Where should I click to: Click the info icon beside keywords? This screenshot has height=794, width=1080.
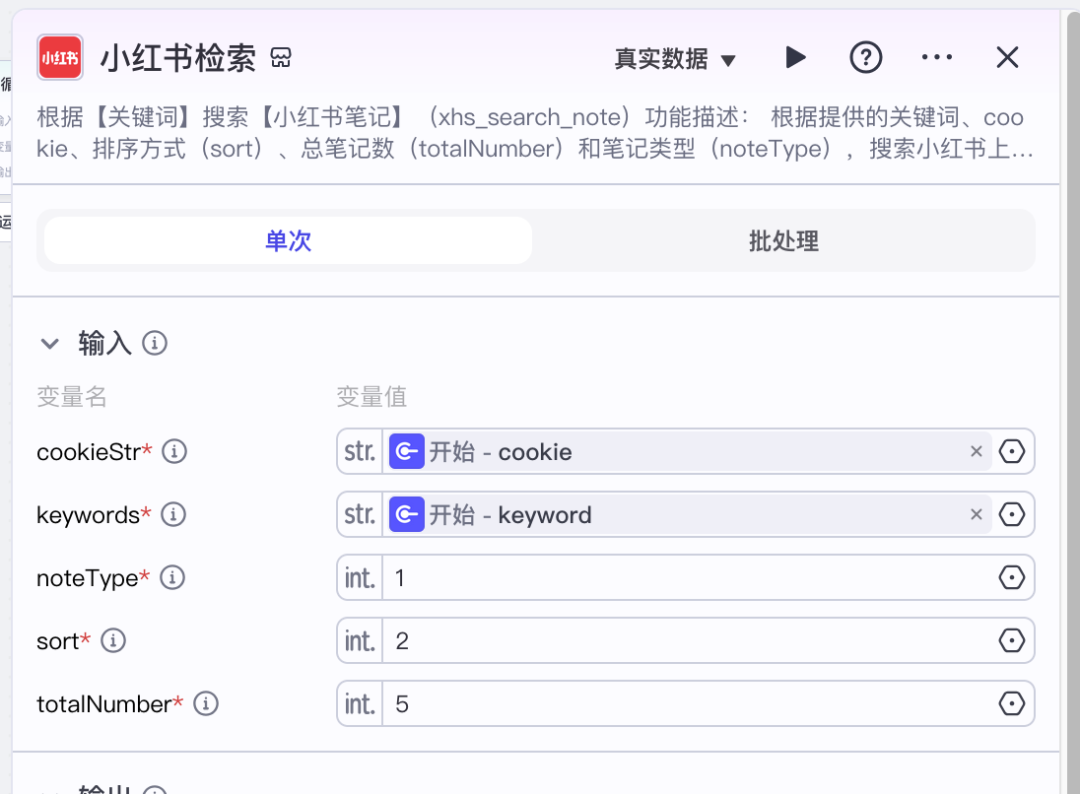coord(174,515)
